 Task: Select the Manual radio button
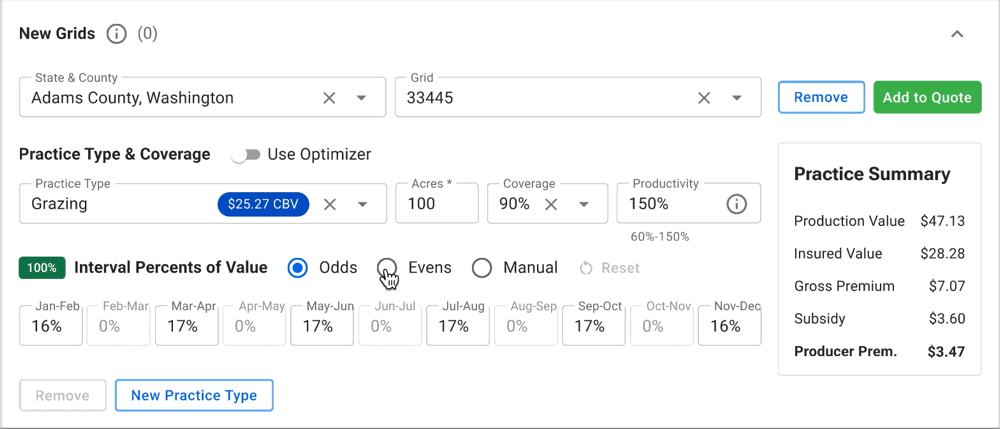(x=482, y=268)
